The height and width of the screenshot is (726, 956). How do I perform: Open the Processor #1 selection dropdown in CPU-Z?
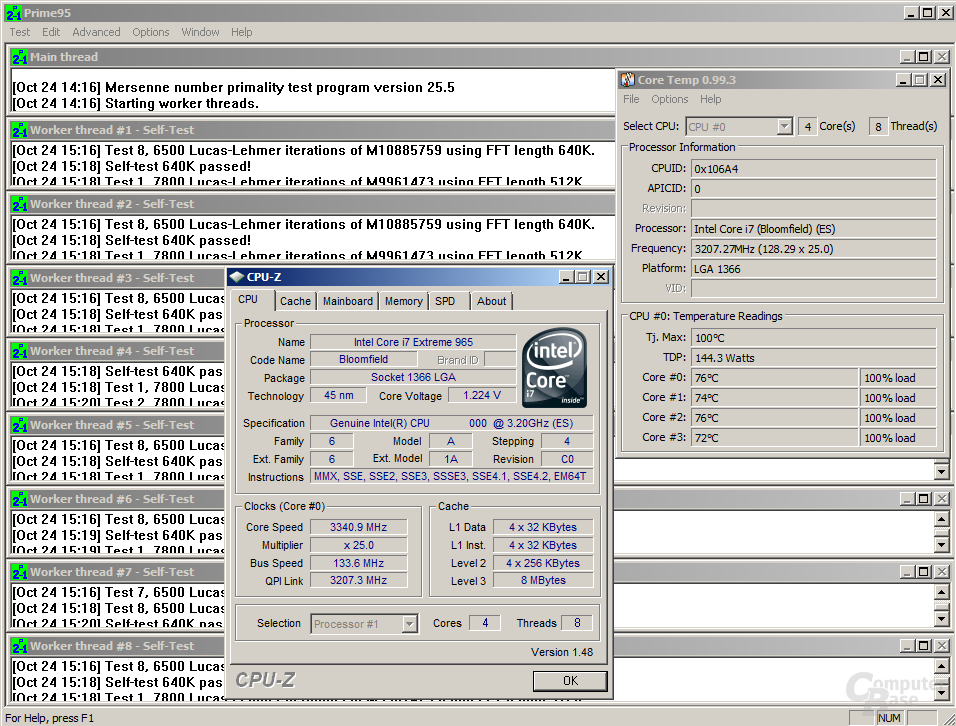pos(409,624)
